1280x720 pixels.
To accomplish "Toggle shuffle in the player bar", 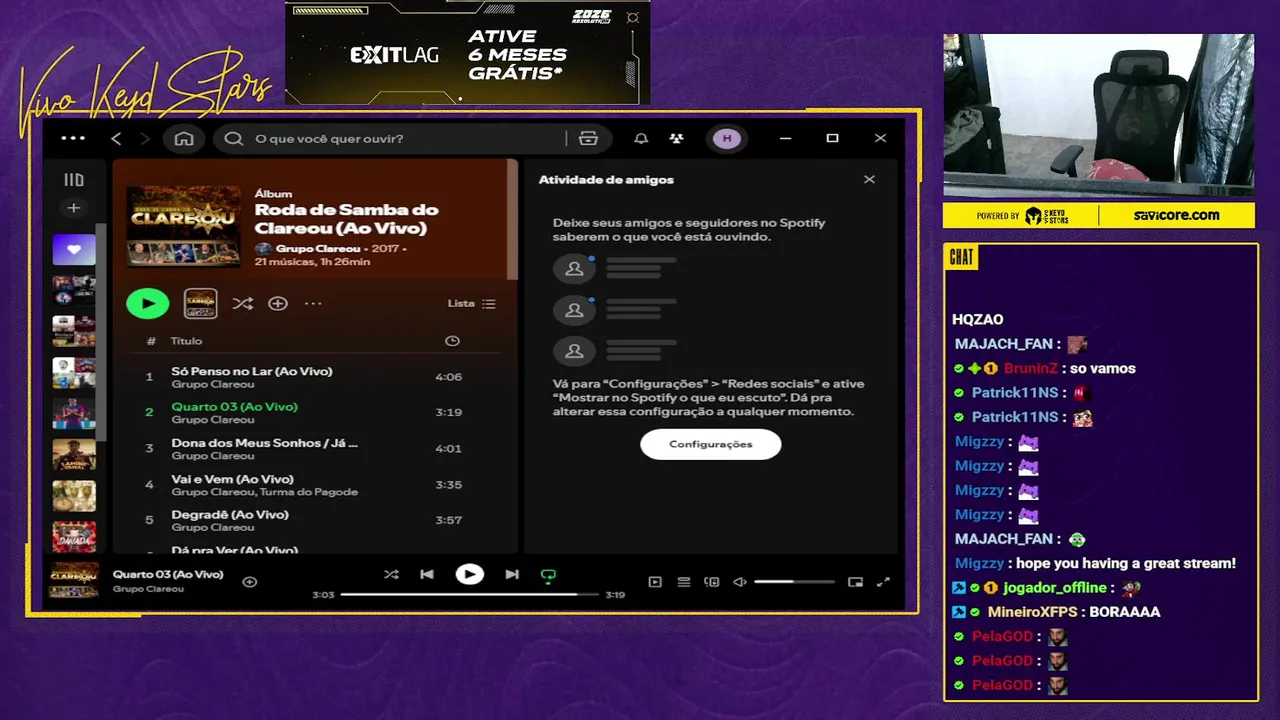I will [x=391, y=574].
